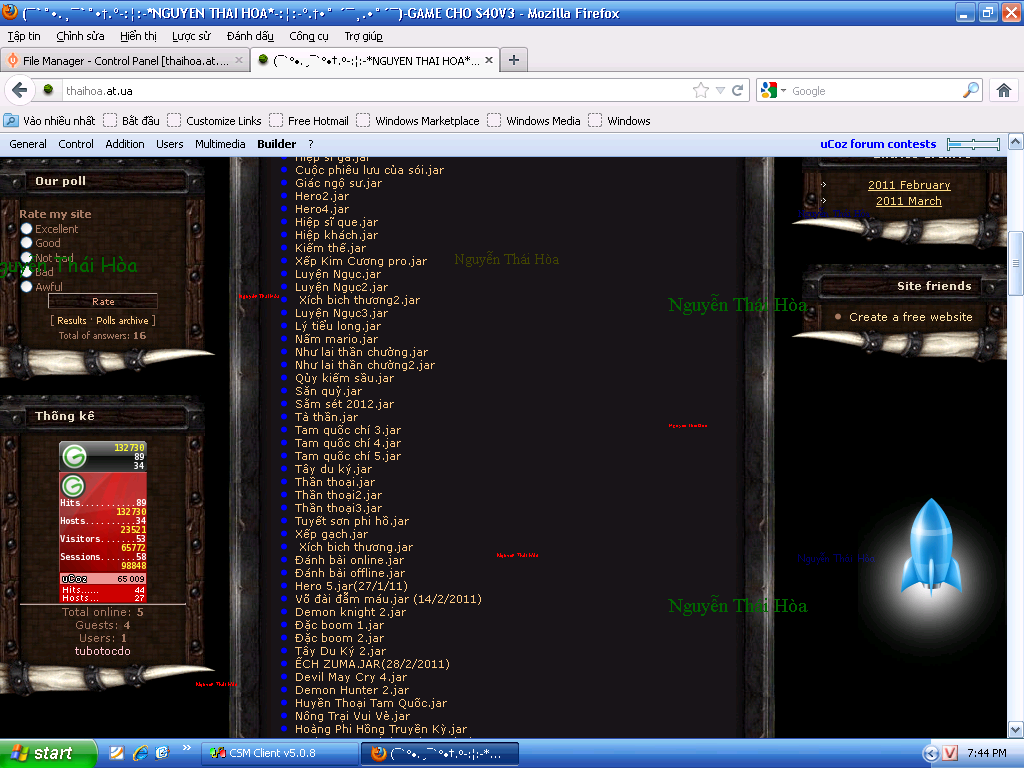Open a new tab with the plus button
The image size is (1024, 768).
(513, 60)
